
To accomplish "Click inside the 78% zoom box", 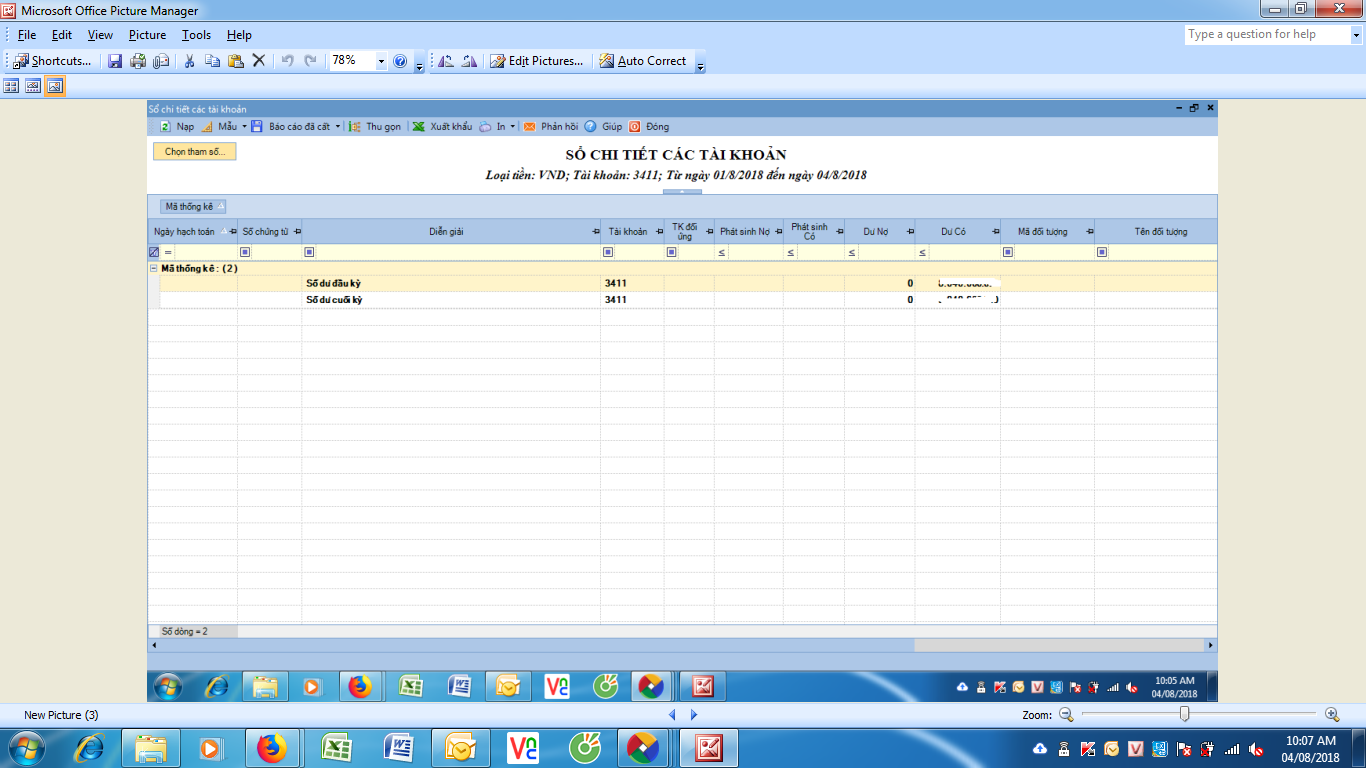I will pyautogui.click(x=352, y=61).
